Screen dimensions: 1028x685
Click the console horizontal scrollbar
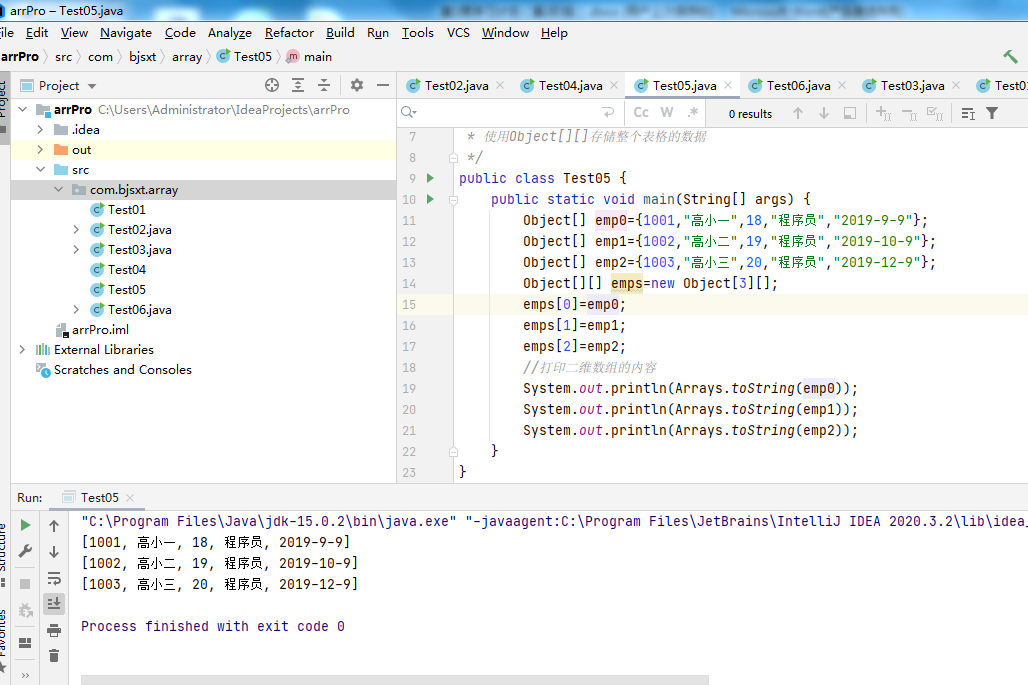(395, 680)
